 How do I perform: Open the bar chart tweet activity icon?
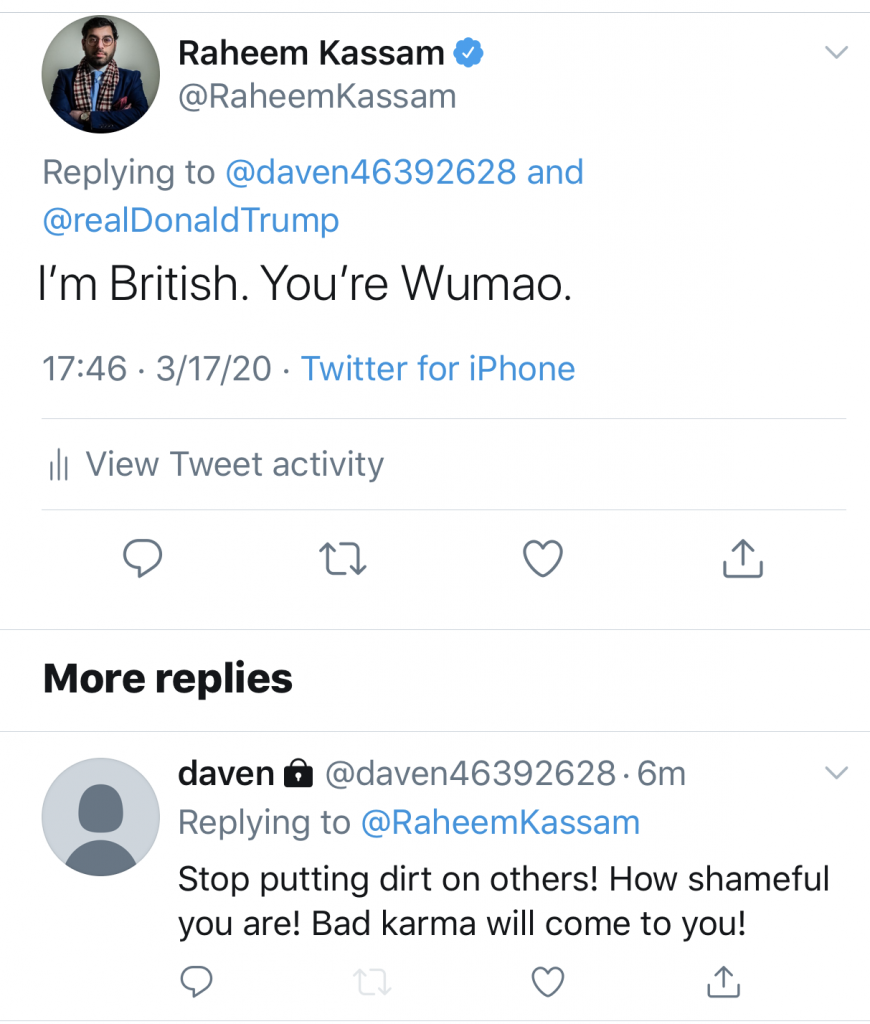[x=59, y=465]
